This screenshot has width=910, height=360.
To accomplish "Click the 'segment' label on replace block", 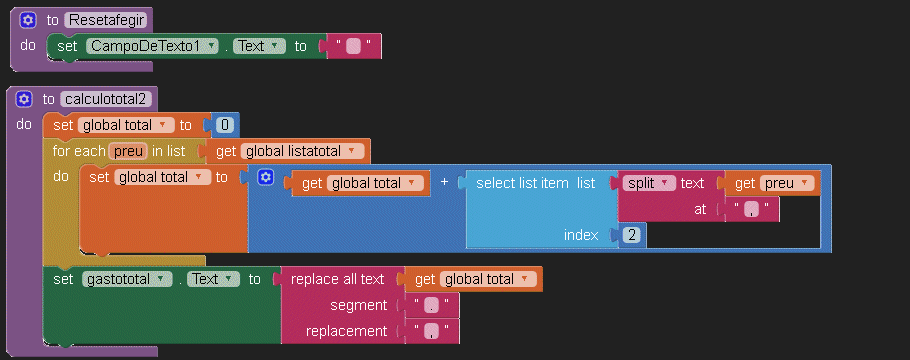I will pos(359,305).
